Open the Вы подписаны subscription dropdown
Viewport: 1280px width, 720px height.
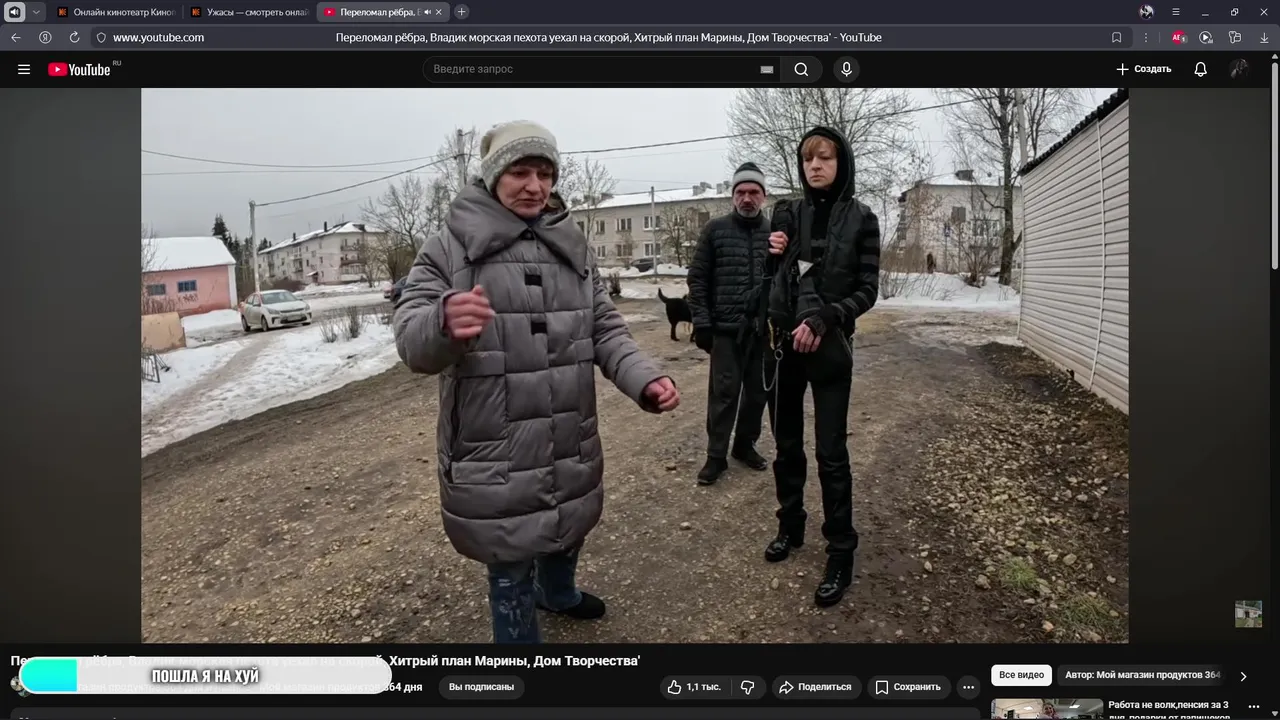point(481,687)
